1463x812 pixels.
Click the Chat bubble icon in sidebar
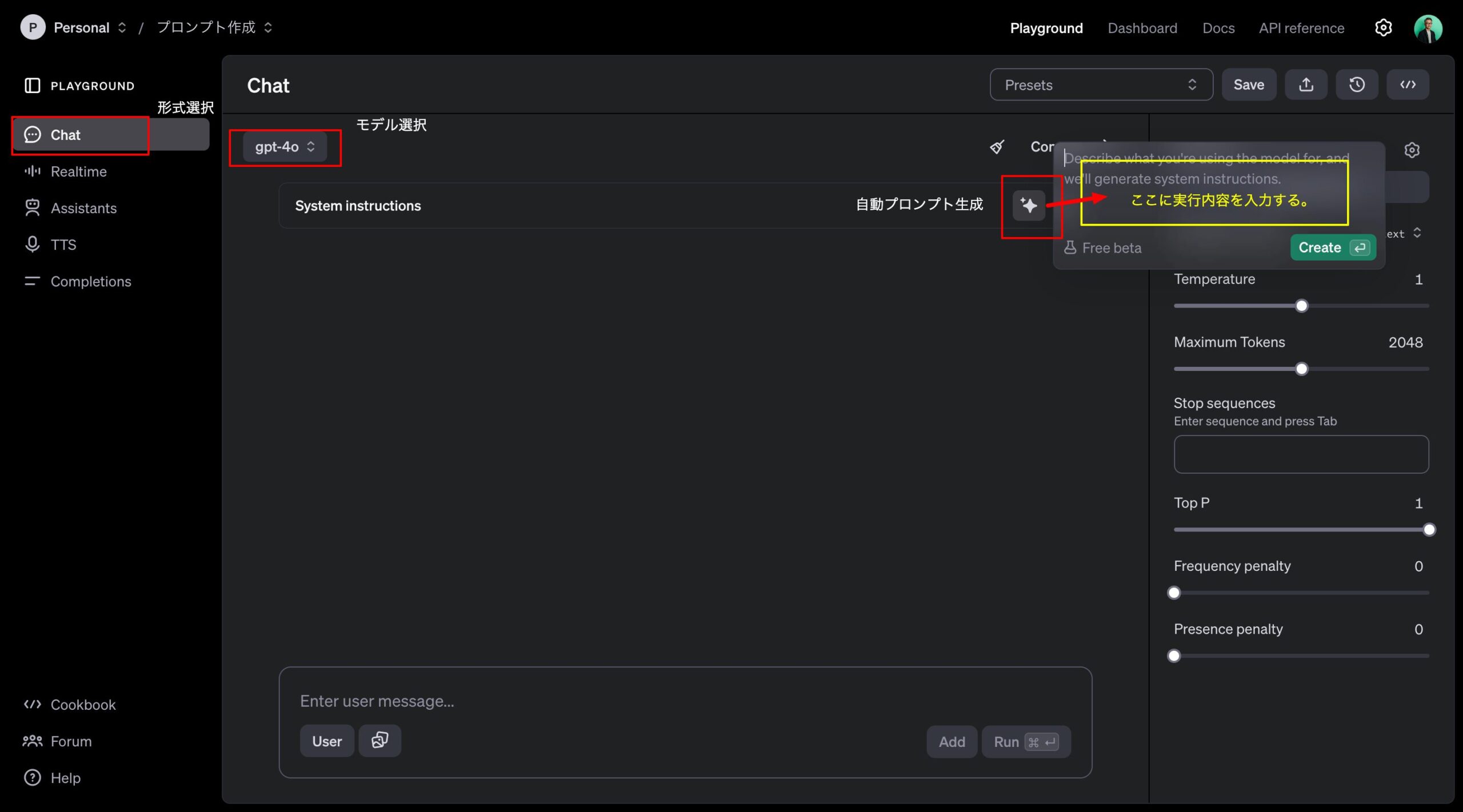tap(33, 134)
